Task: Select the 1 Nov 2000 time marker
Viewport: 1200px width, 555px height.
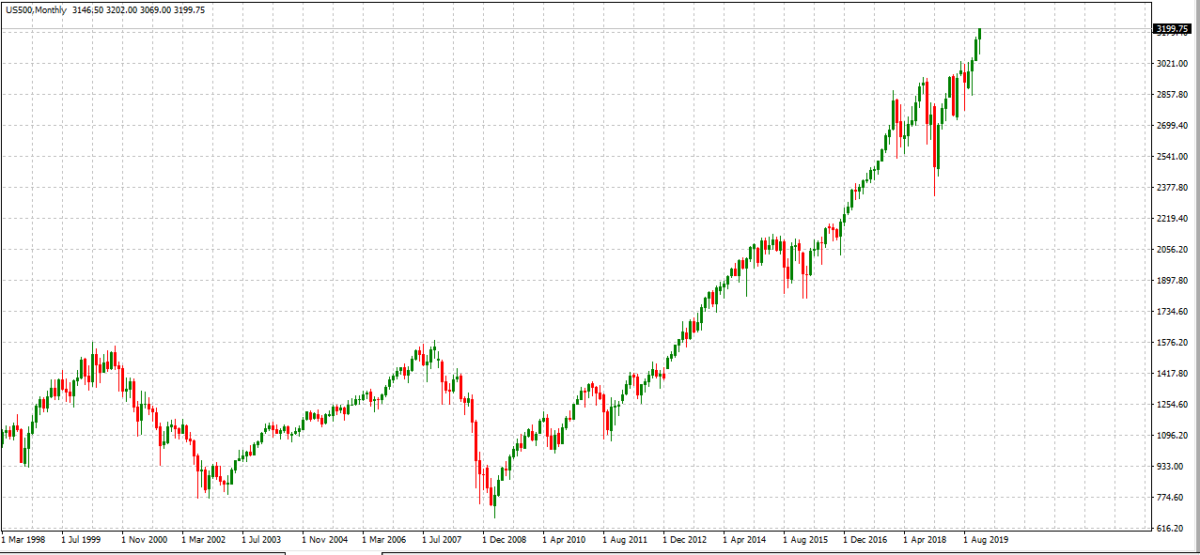Action: click(143, 537)
